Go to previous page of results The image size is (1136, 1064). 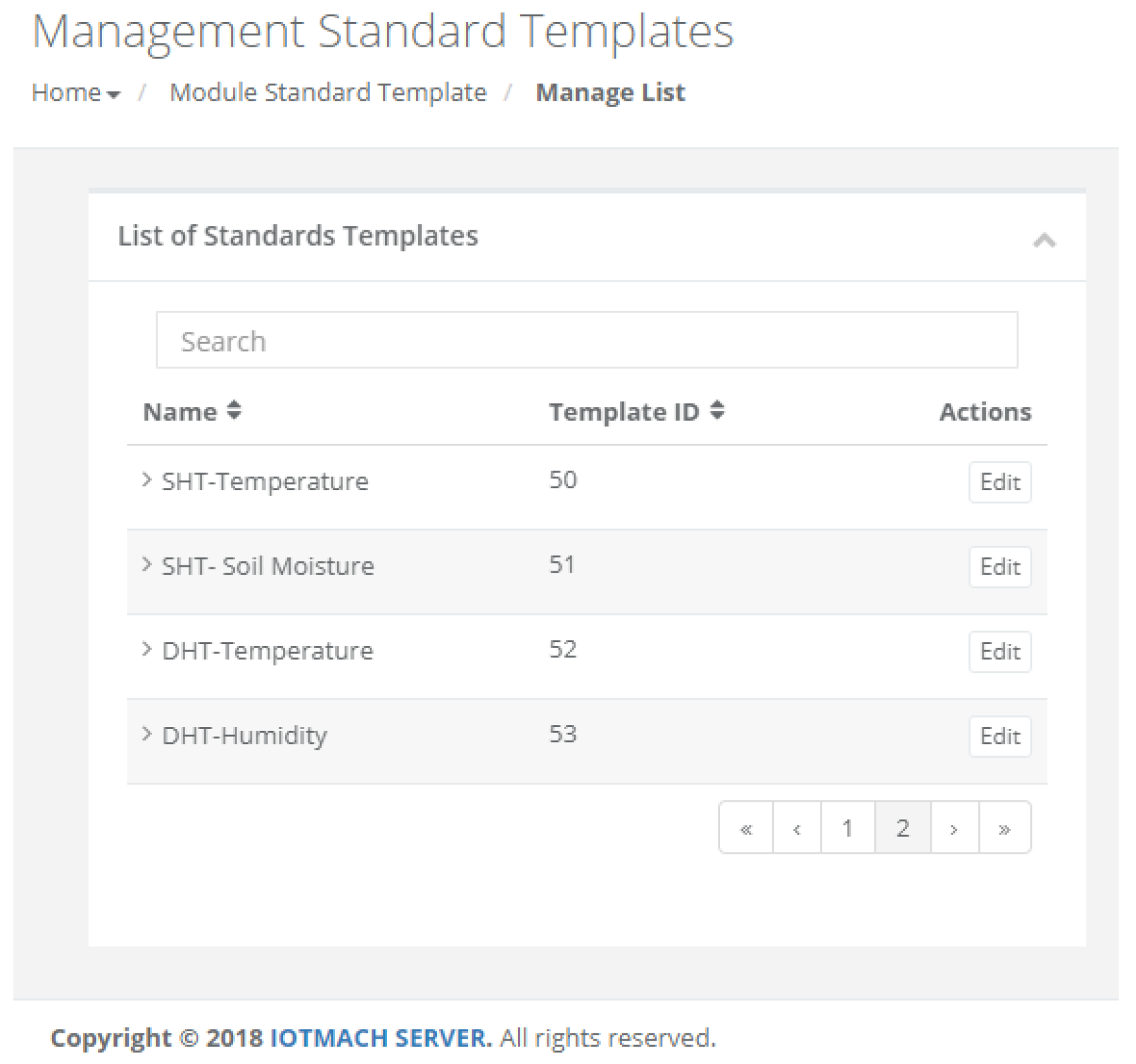pyautogui.click(x=797, y=828)
